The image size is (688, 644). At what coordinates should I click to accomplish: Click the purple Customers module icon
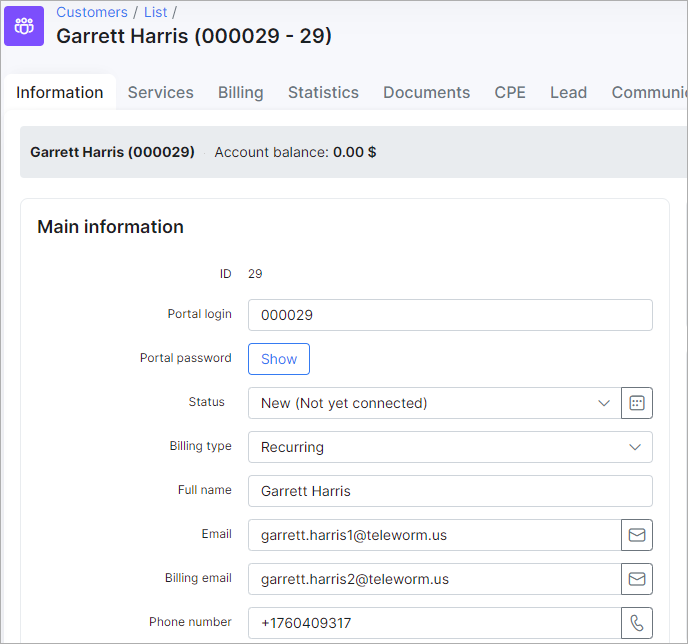click(x=24, y=25)
